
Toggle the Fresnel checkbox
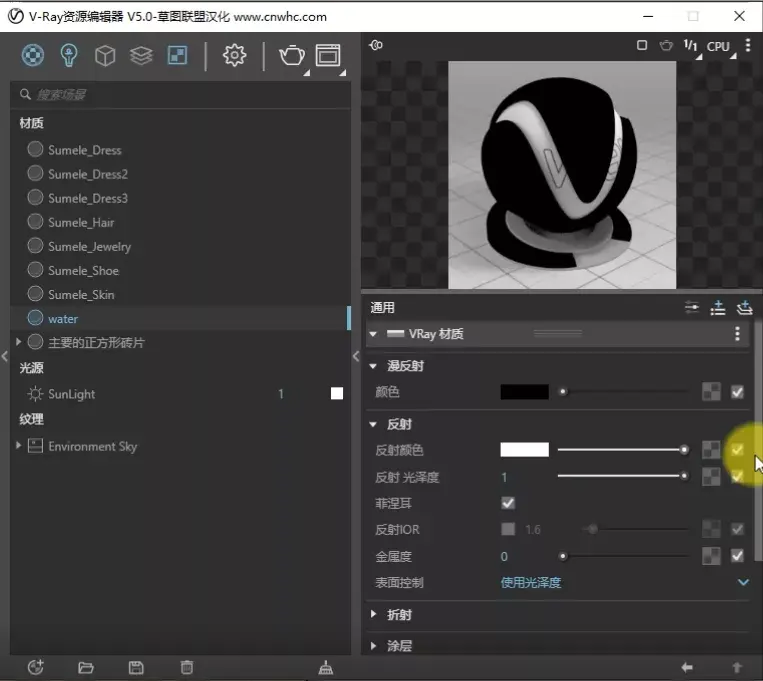(508, 503)
